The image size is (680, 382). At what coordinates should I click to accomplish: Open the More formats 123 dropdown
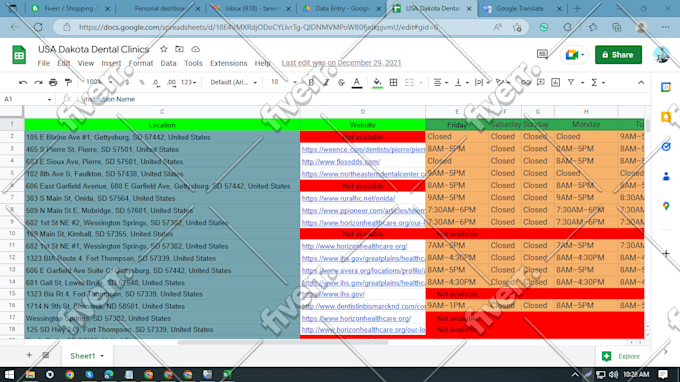[x=188, y=82]
